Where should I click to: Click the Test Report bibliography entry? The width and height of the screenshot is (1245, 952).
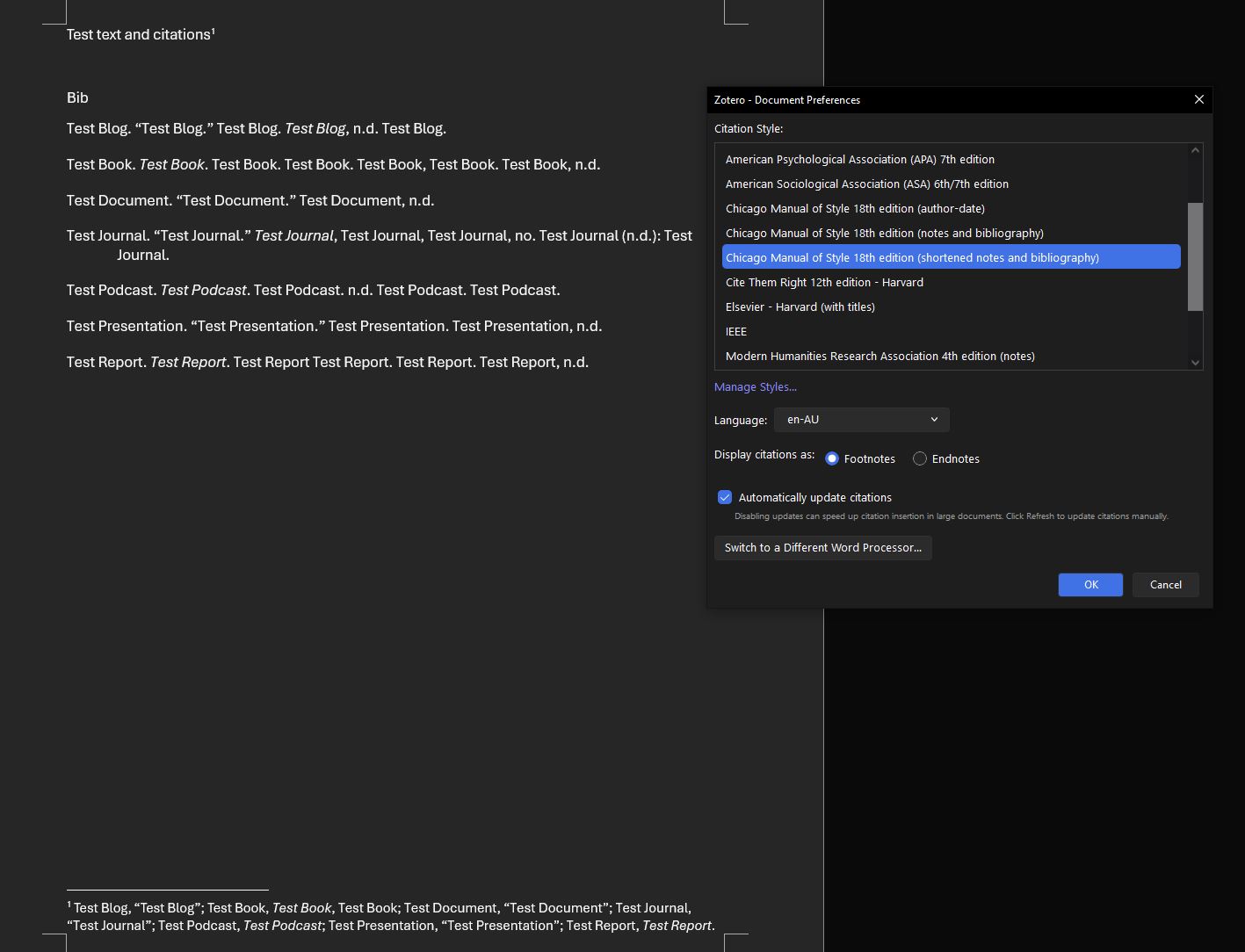pyautogui.click(x=328, y=362)
